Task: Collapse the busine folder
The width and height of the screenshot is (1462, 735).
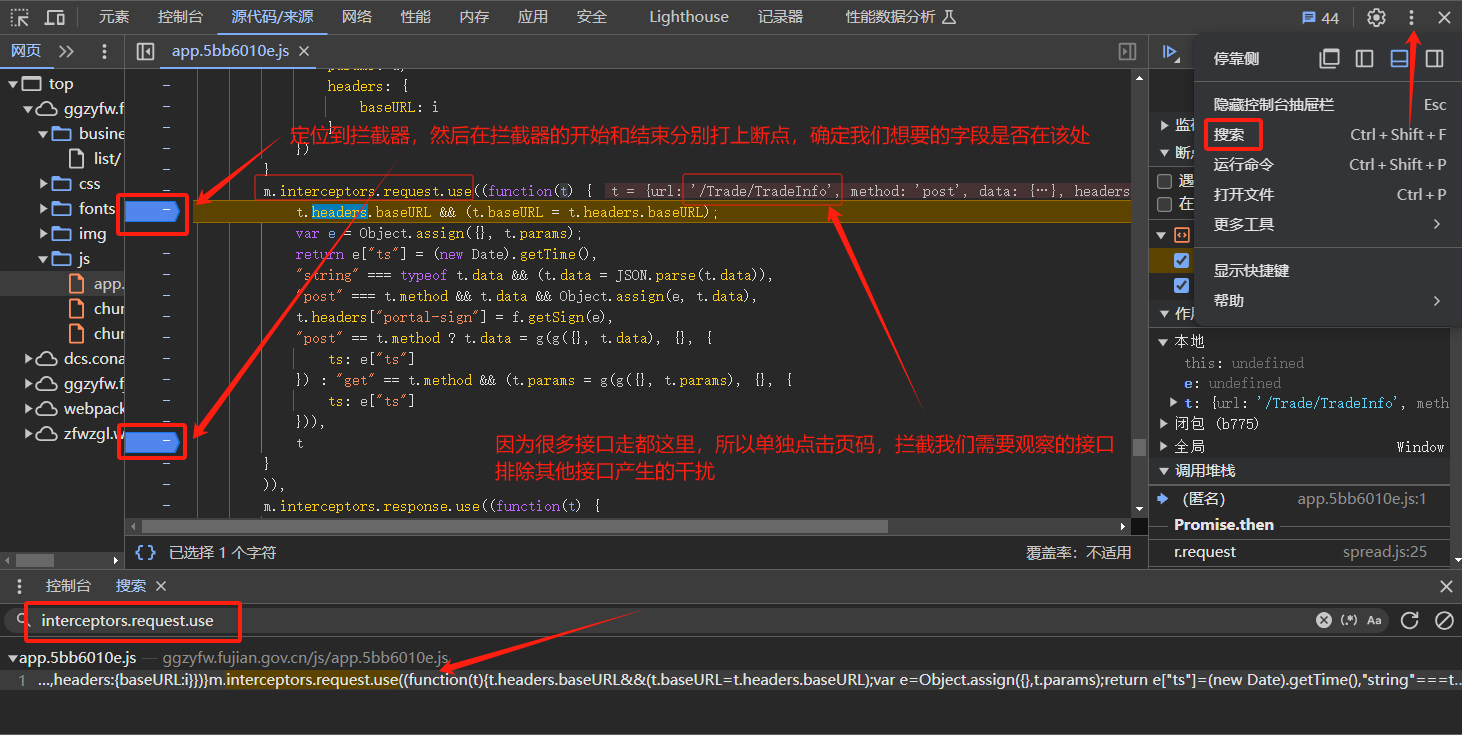Action: 44,134
